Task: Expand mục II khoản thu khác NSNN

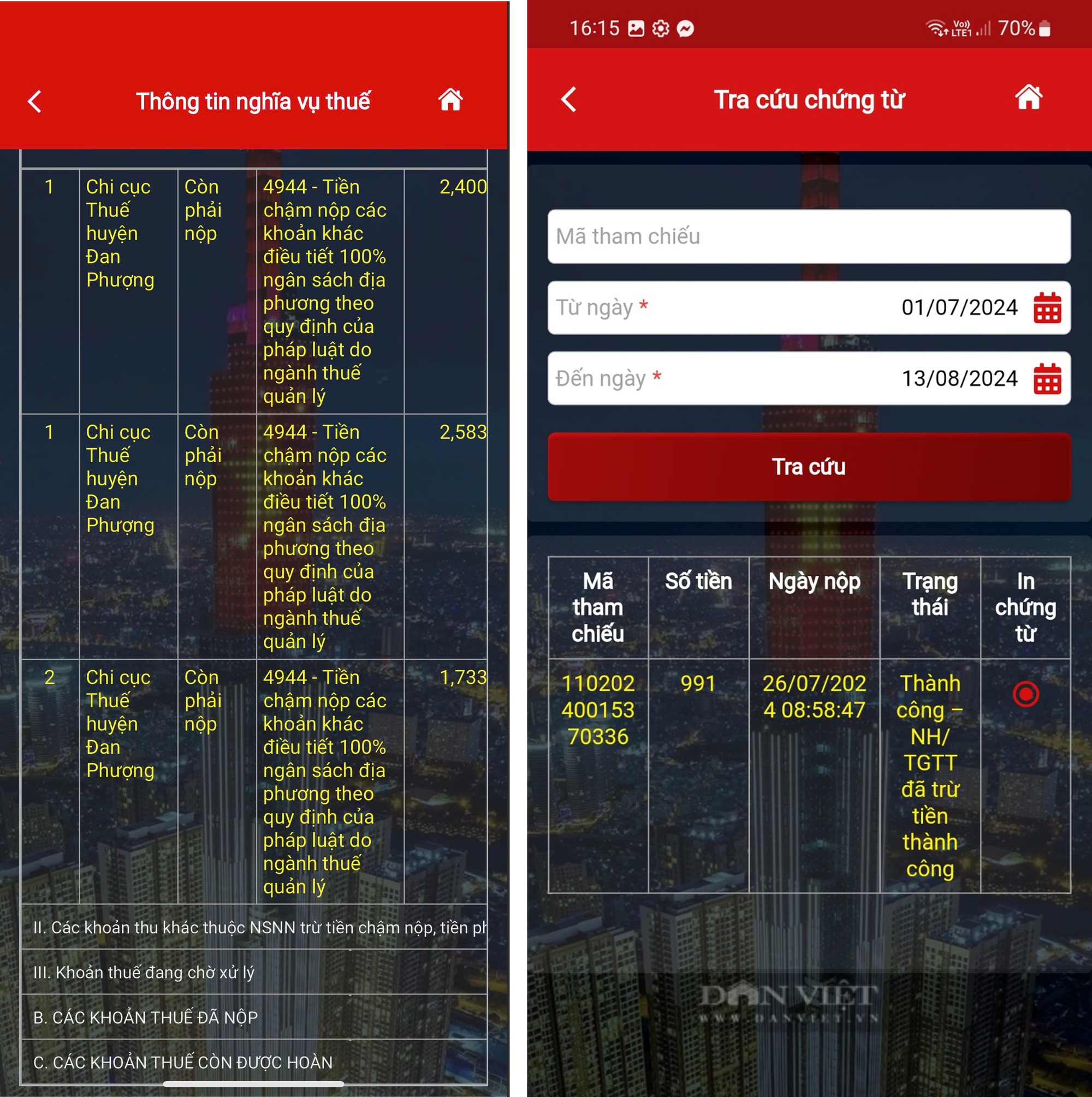Action: (x=272, y=933)
